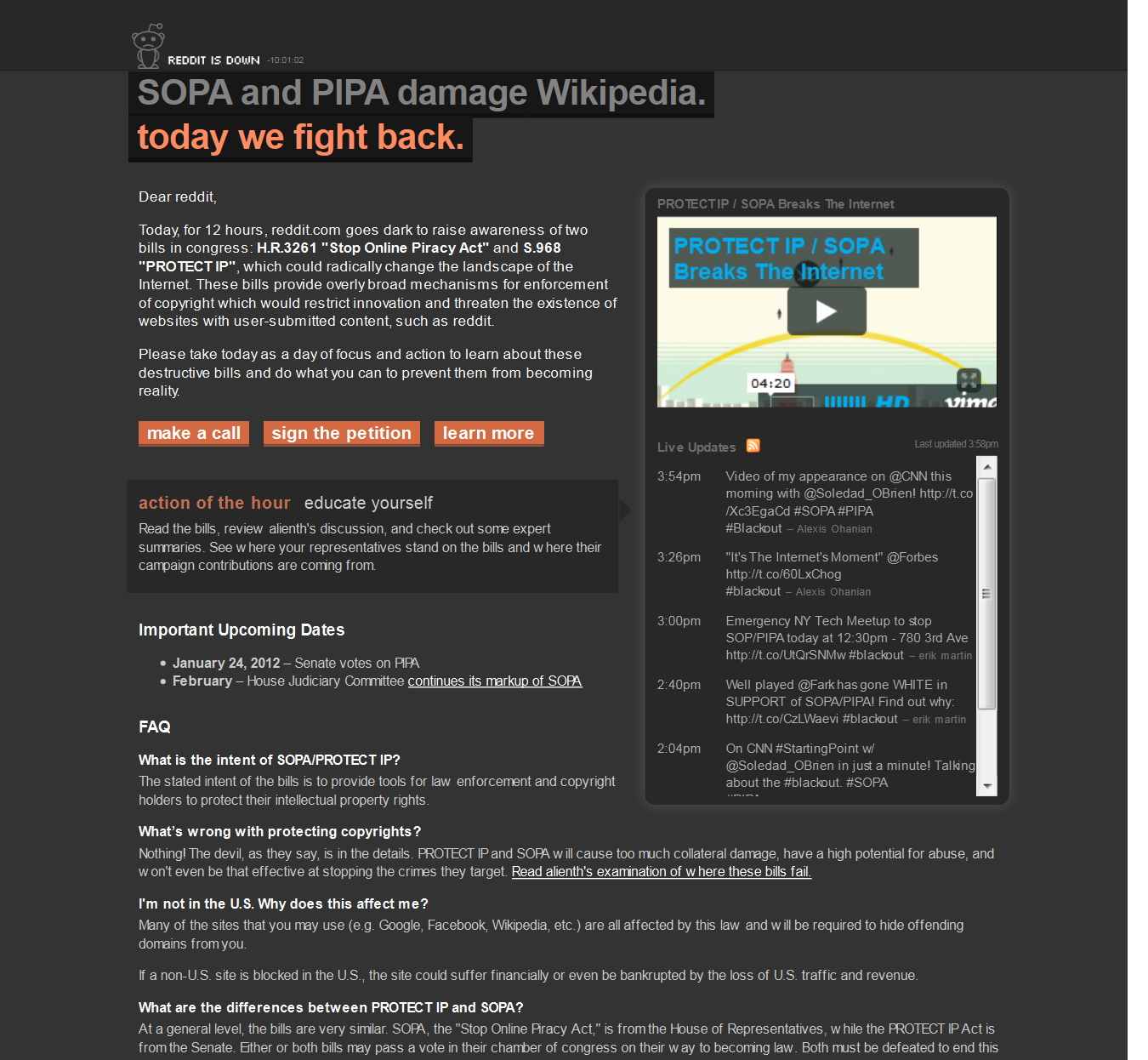
Task: Click the 'Important Upcoming Dates' heading
Action: coord(242,630)
